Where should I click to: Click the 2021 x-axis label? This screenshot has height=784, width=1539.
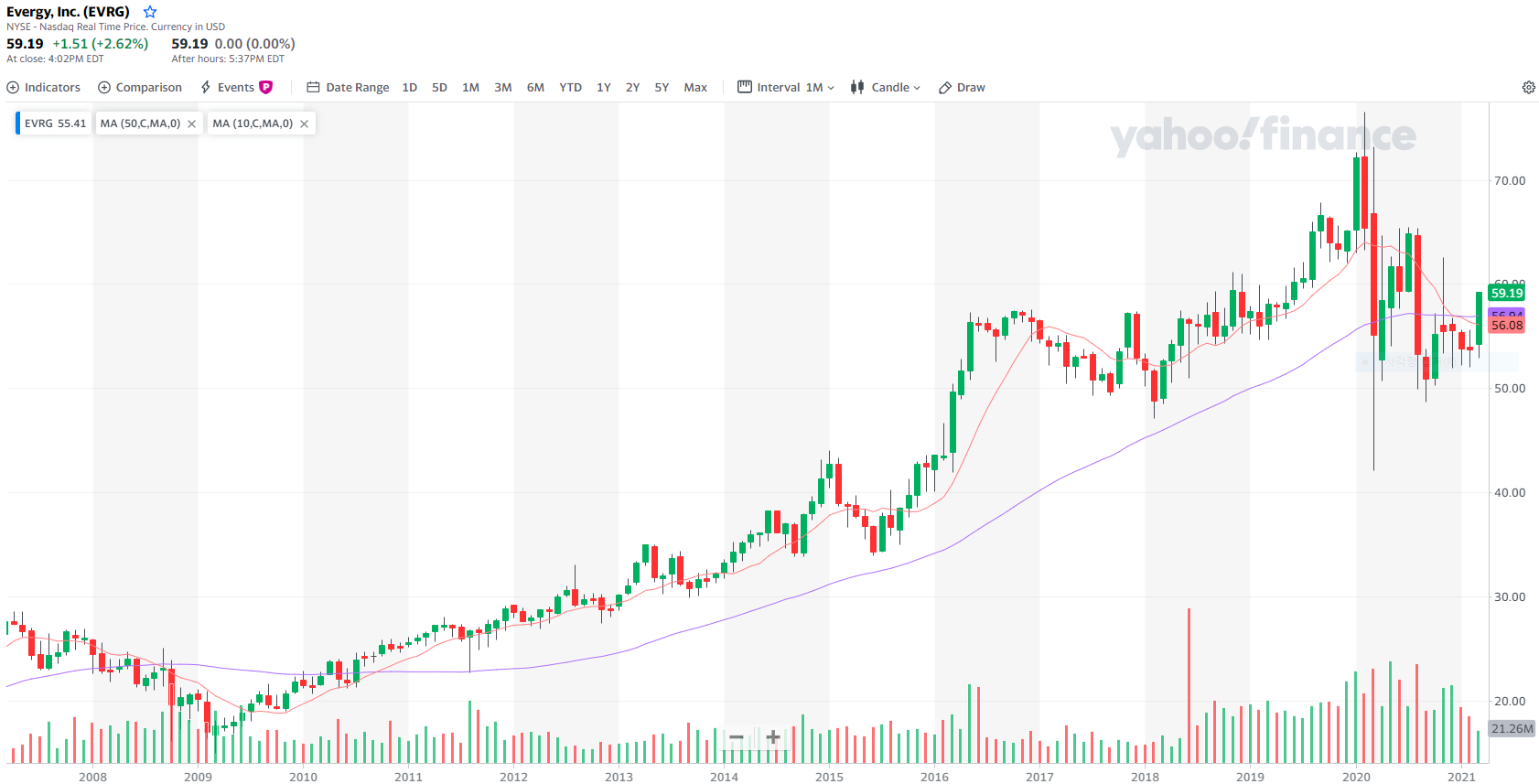(1461, 777)
